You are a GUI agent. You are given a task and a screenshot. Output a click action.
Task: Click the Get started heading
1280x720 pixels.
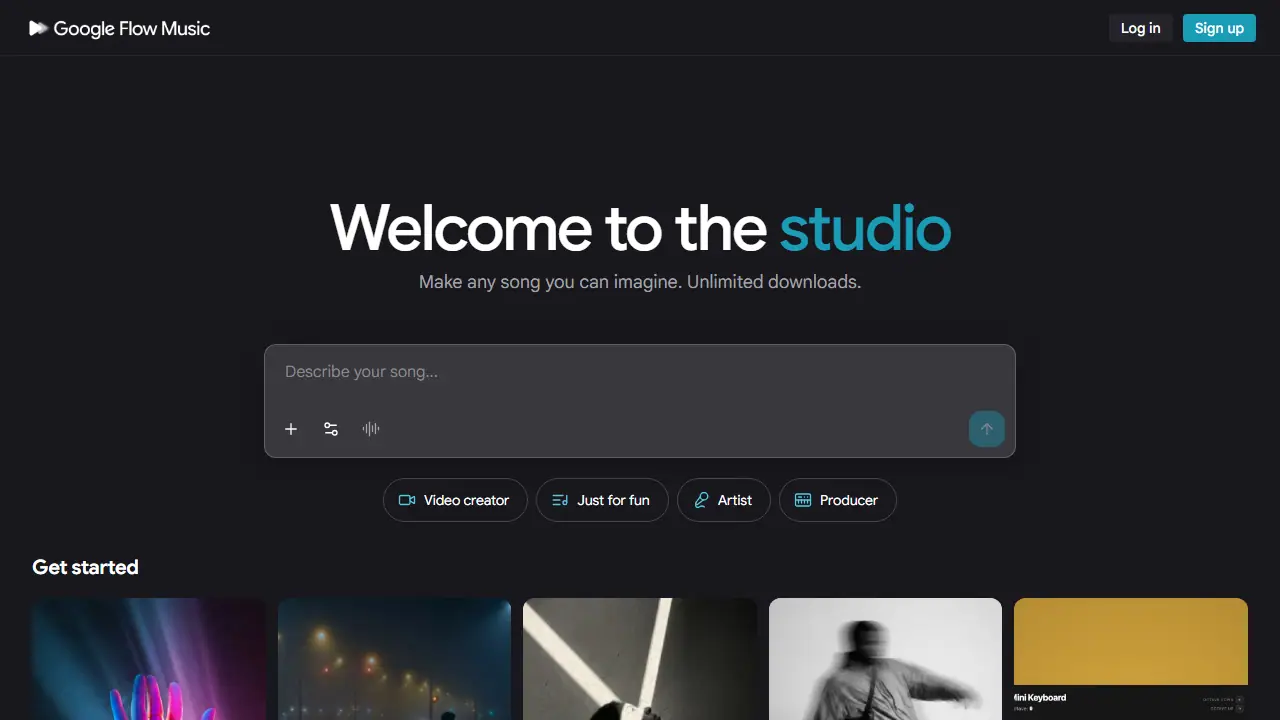click(85, 567)
